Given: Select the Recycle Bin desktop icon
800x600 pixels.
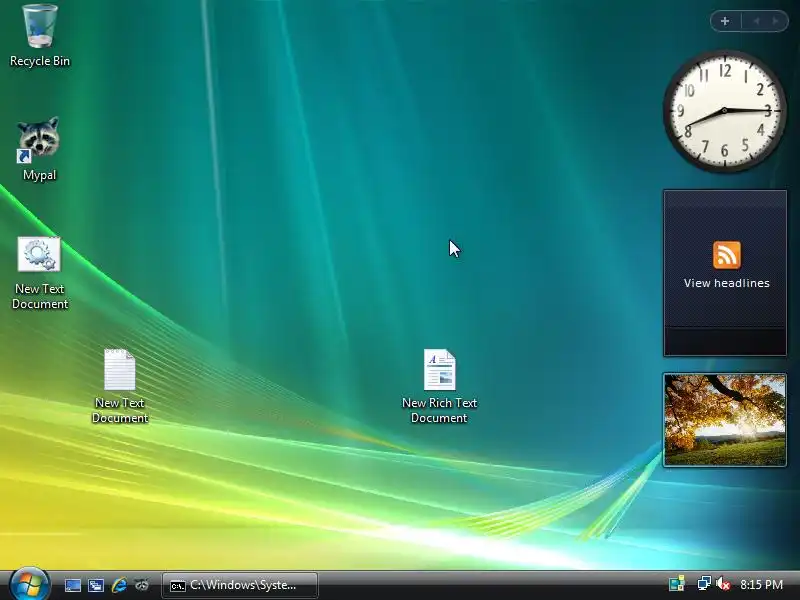Looking at the screenshot, I should pos(40,36).
